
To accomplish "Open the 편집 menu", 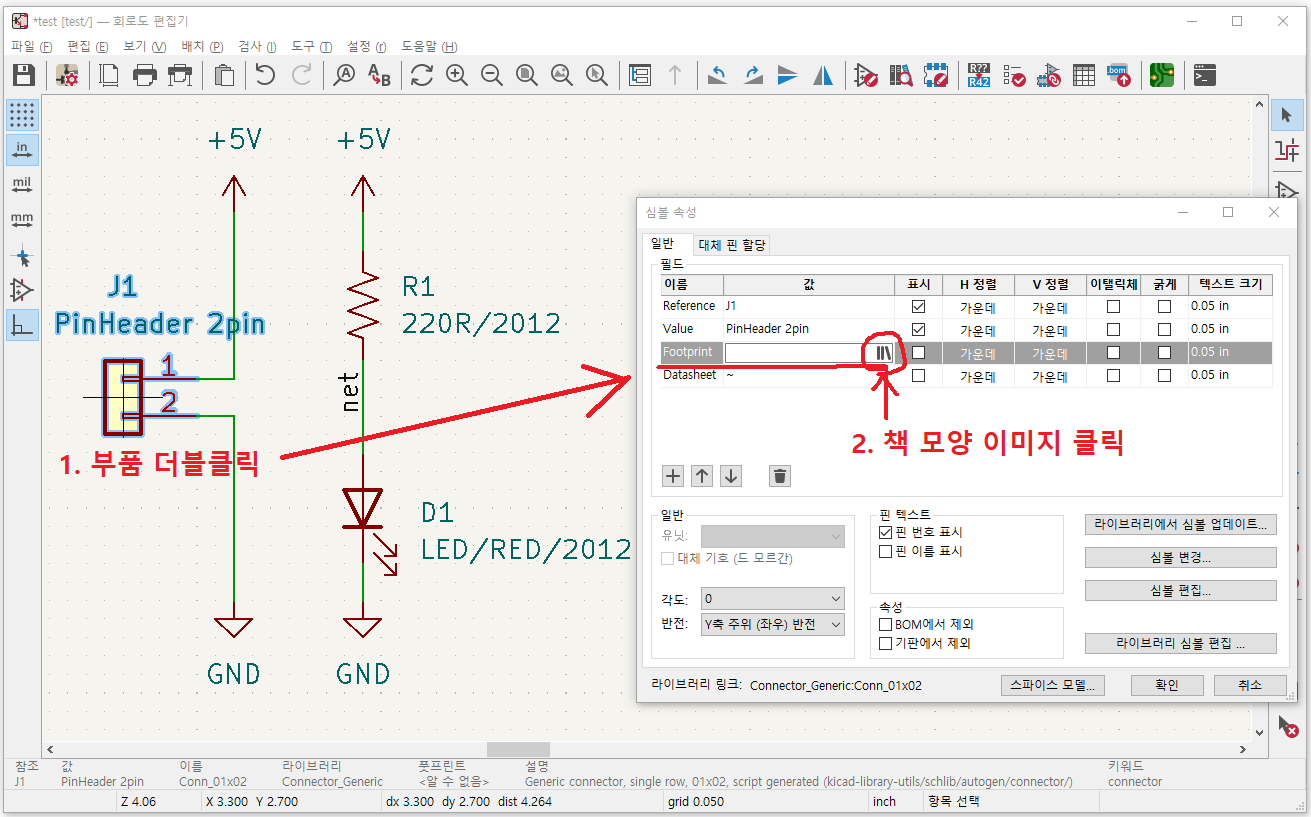I will pos(87,47).
